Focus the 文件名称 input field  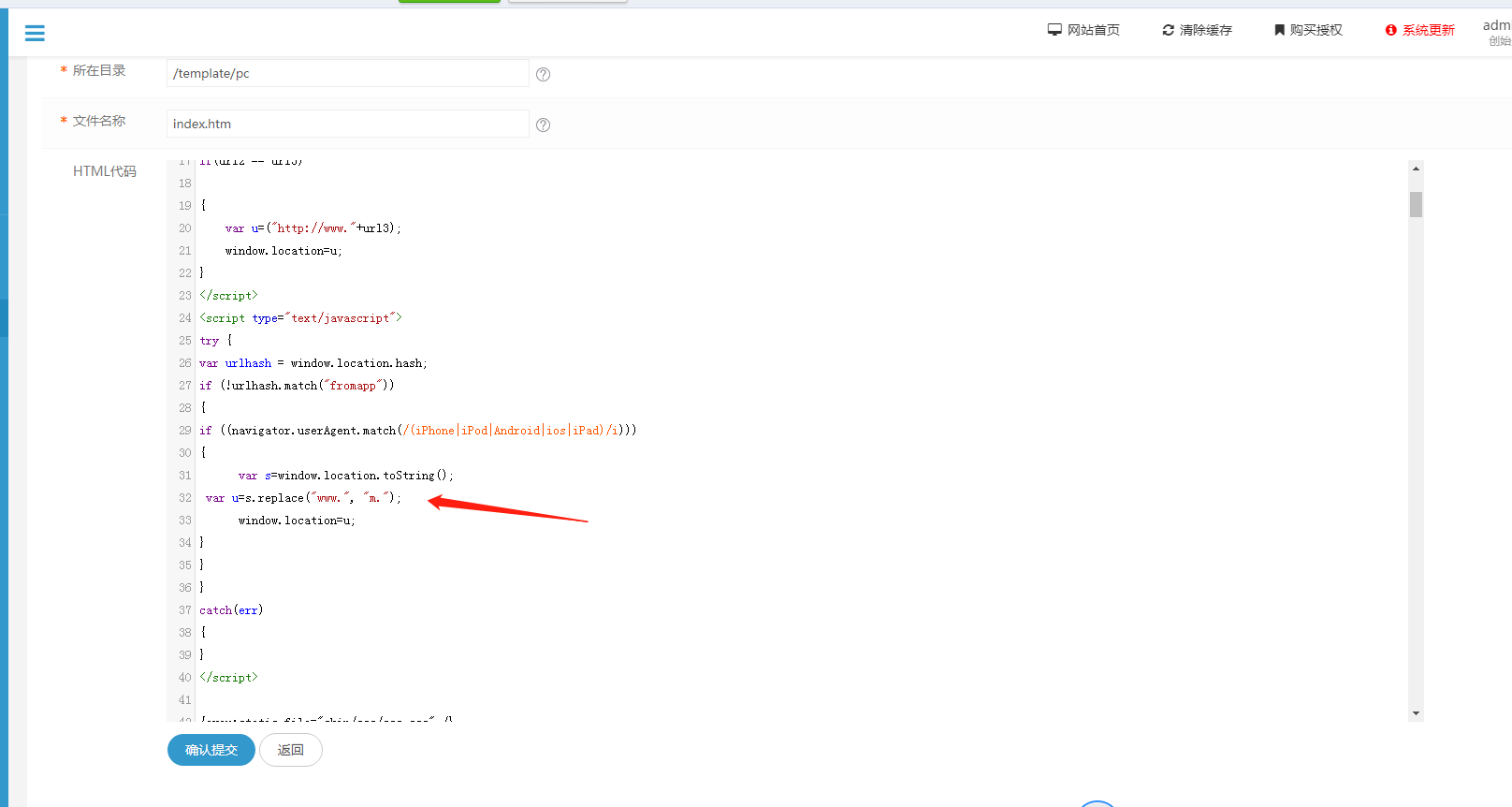tap(347, 124)
